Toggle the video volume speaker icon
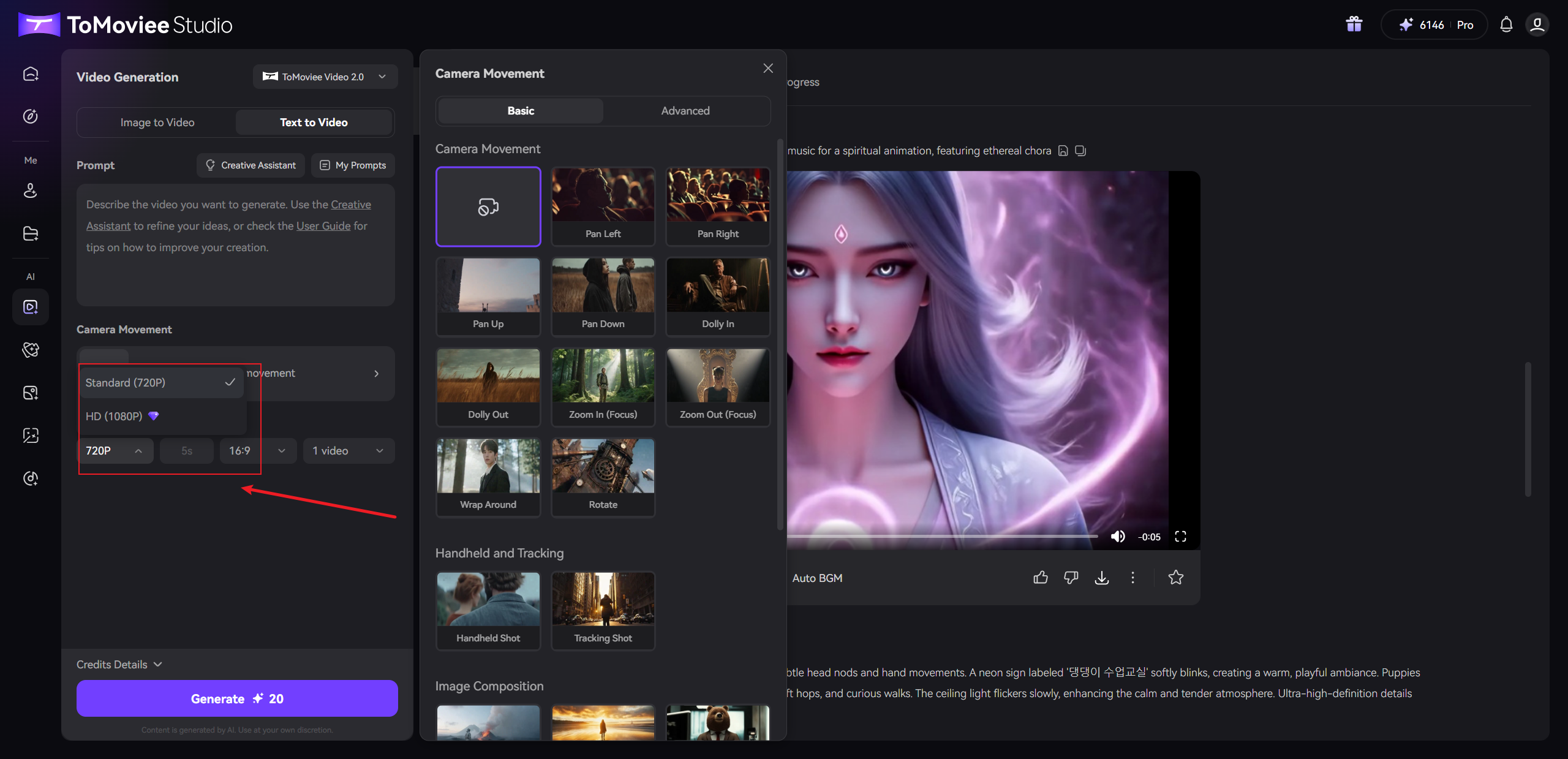The height and width of the screenshot is (759, 1568). [1118, 537]
